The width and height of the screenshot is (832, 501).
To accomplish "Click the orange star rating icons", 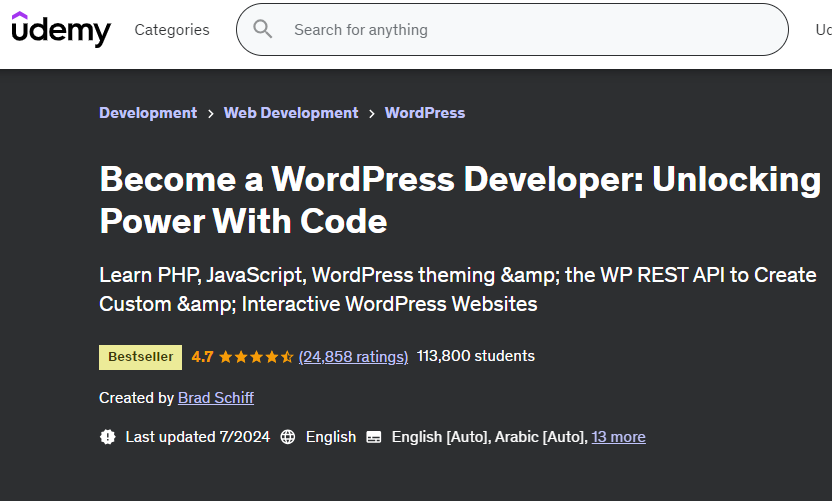I will tap(255, 356).
